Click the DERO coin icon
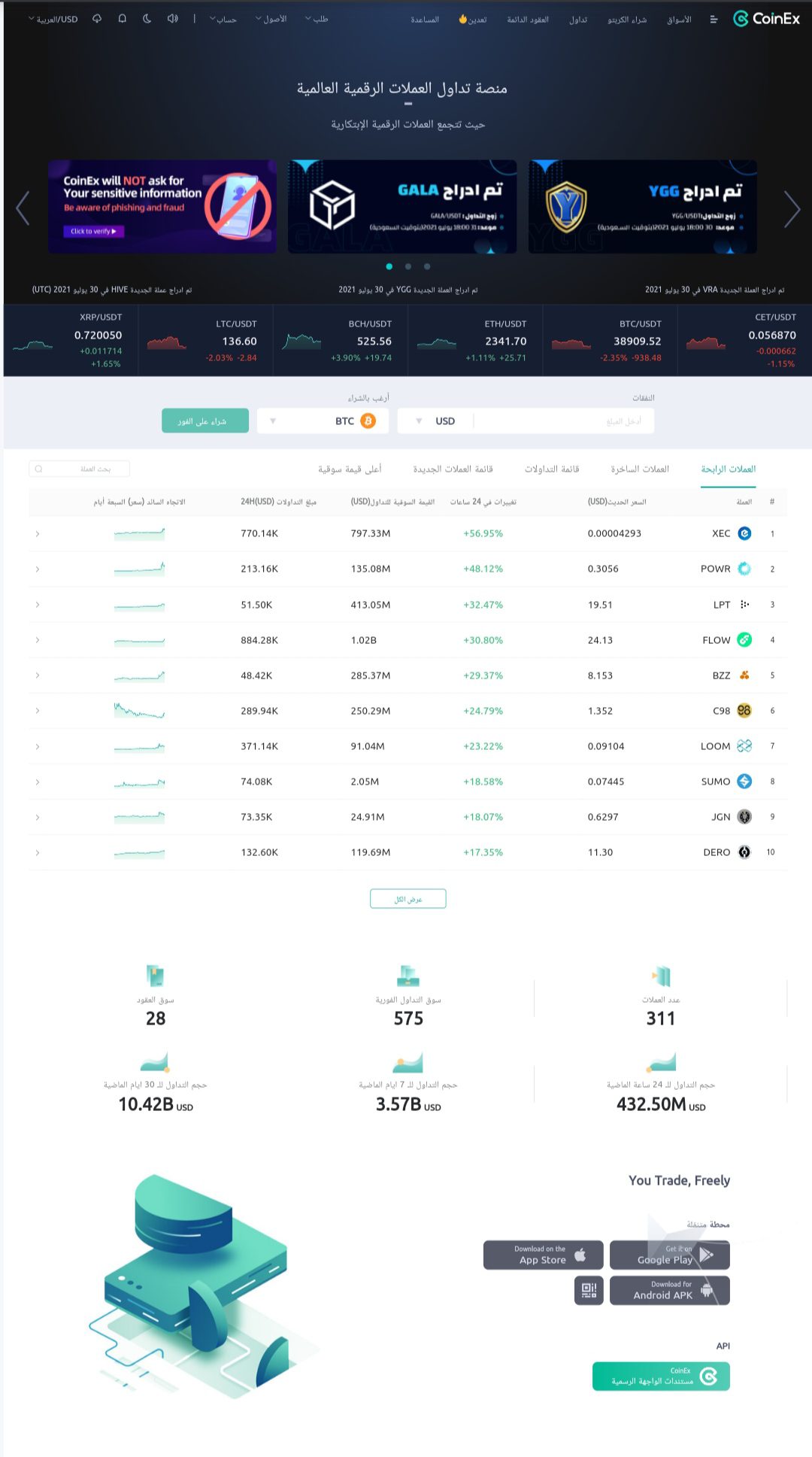Viewport: 812px width, 1457px height. pyautogui.click(x=744, y=852)
